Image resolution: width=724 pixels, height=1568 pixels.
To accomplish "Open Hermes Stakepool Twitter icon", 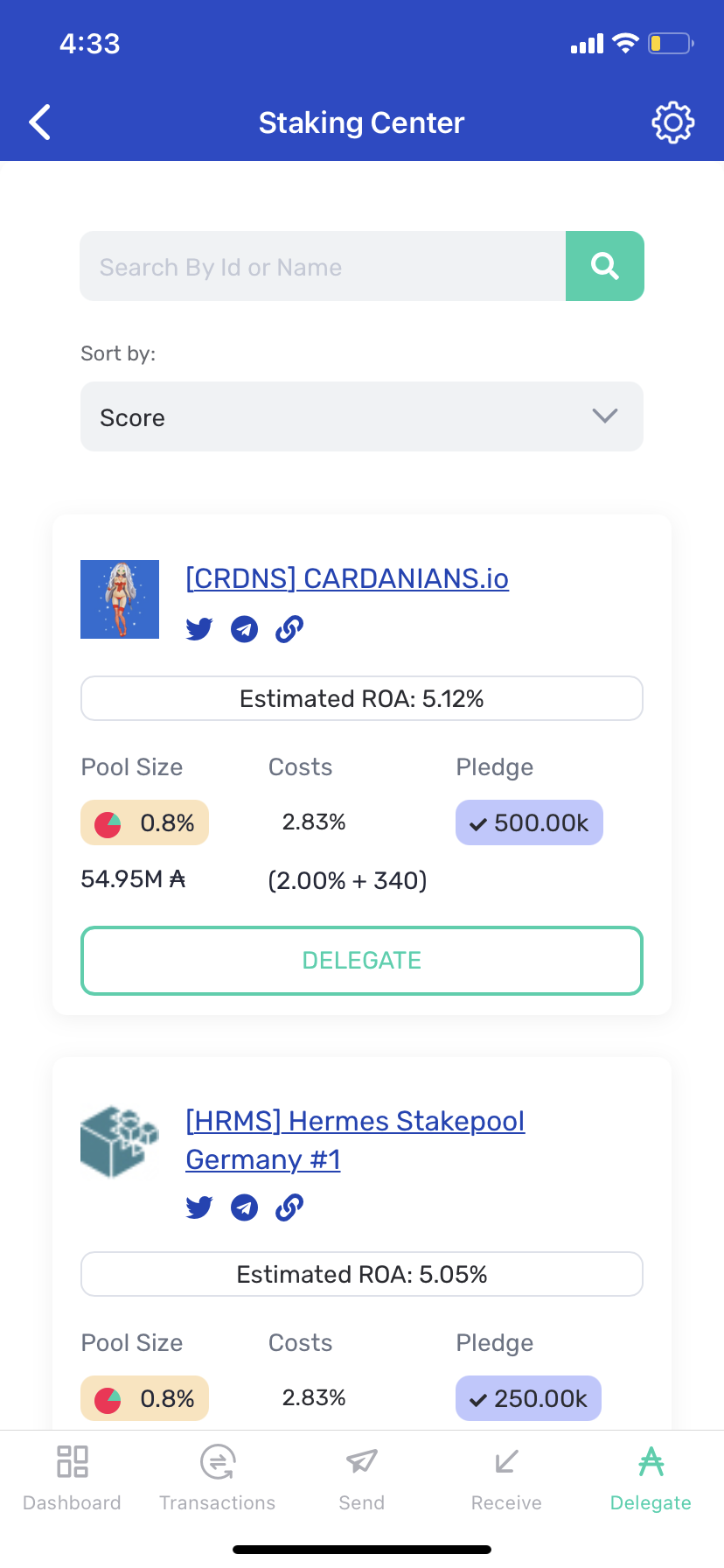I will [x=199, y=1208].
